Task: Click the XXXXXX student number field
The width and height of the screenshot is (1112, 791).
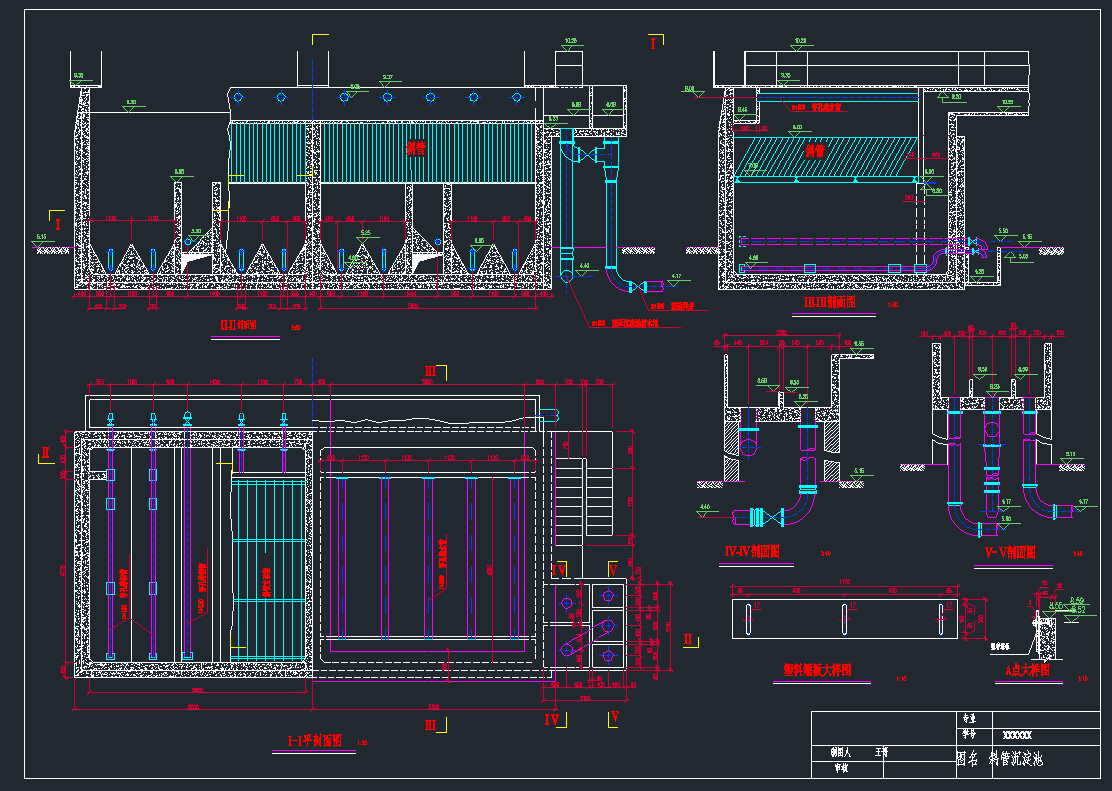Action: click(x=1017, y=735)
